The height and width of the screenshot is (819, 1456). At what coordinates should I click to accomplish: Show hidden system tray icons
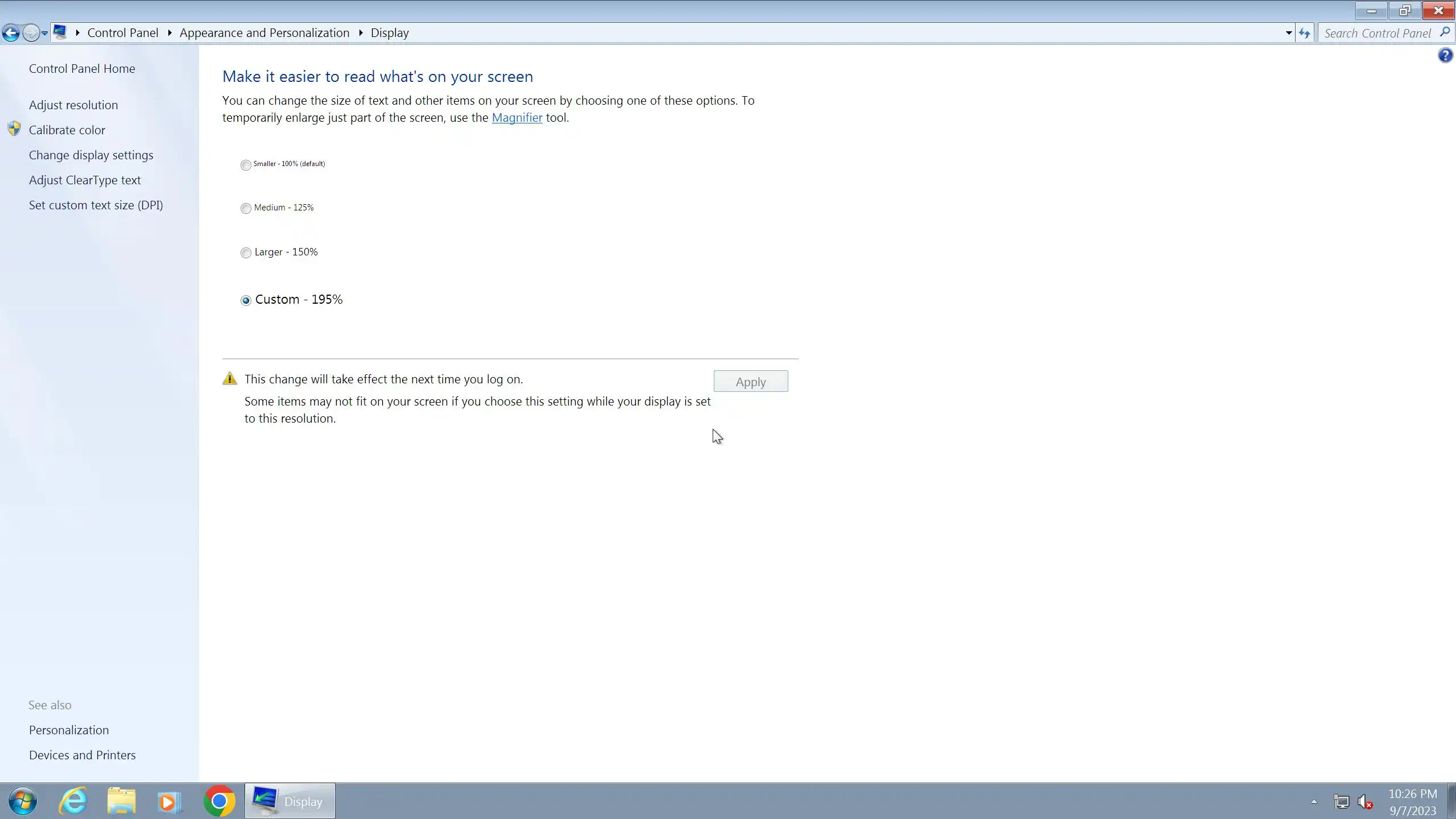tap(1314, 801)
